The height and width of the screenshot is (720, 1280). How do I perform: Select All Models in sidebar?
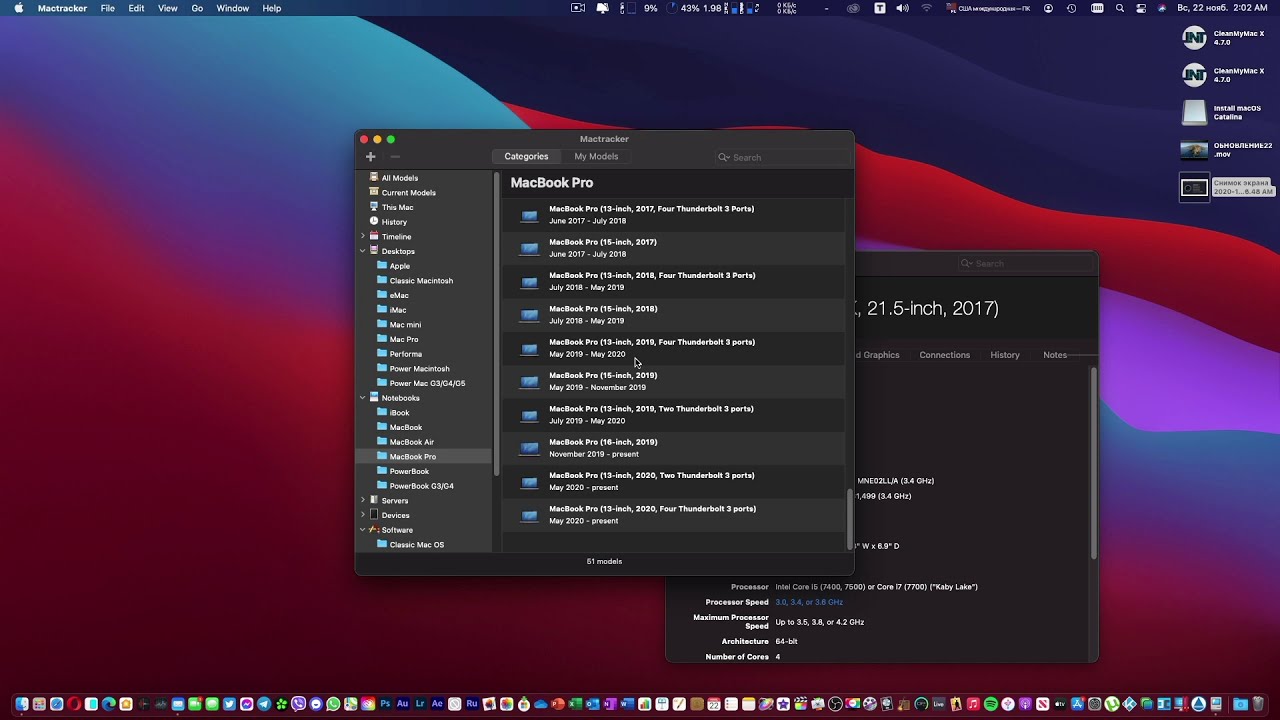pos(425,178)
